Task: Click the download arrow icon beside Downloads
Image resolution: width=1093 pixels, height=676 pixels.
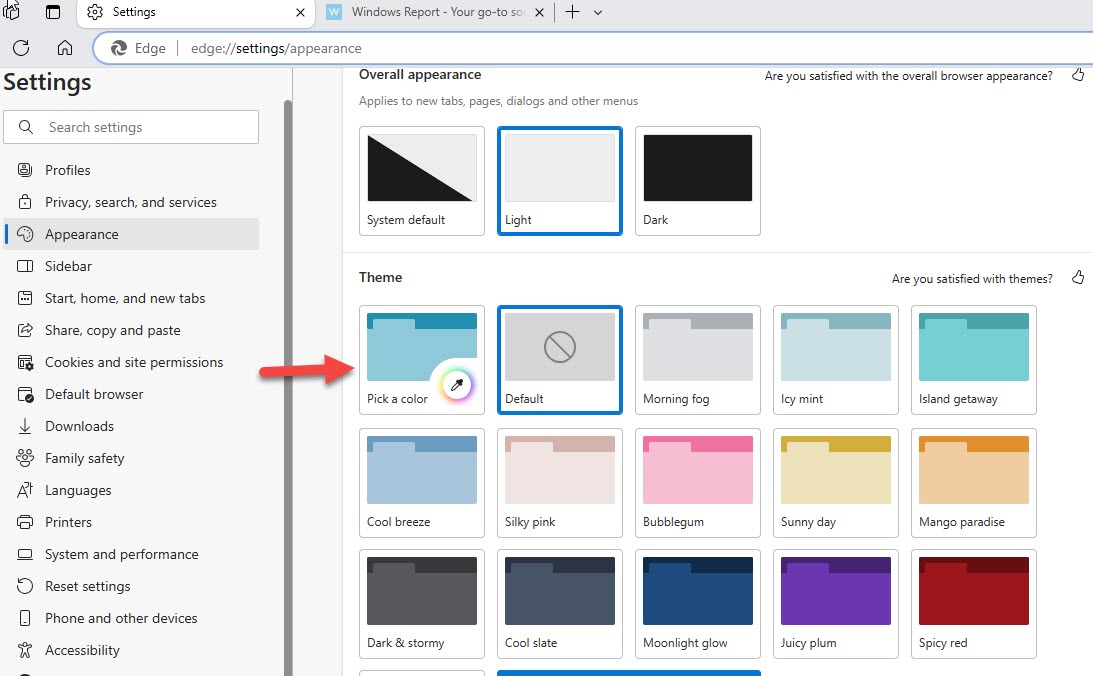Action: tap(25, 426)
